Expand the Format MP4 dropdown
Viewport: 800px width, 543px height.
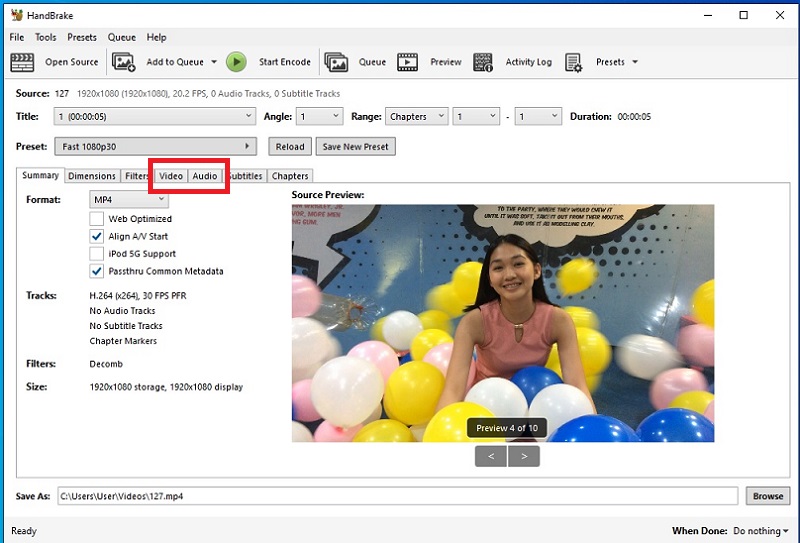pyautogui.click(x=128, y=200)
